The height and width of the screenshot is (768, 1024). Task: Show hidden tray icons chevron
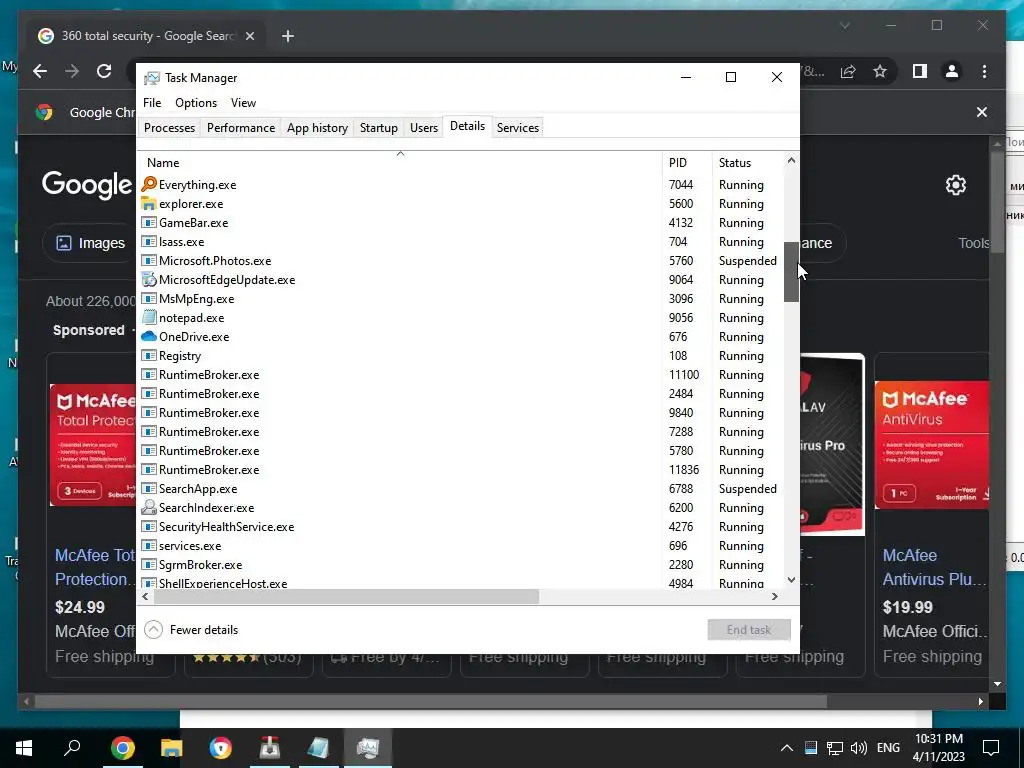coord(786,748)
